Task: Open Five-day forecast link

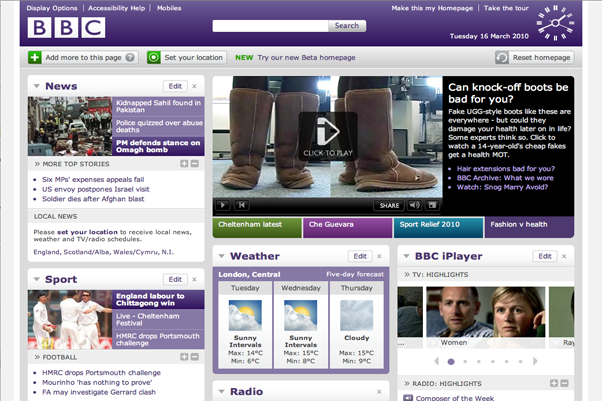Action: tap(355, 274)
